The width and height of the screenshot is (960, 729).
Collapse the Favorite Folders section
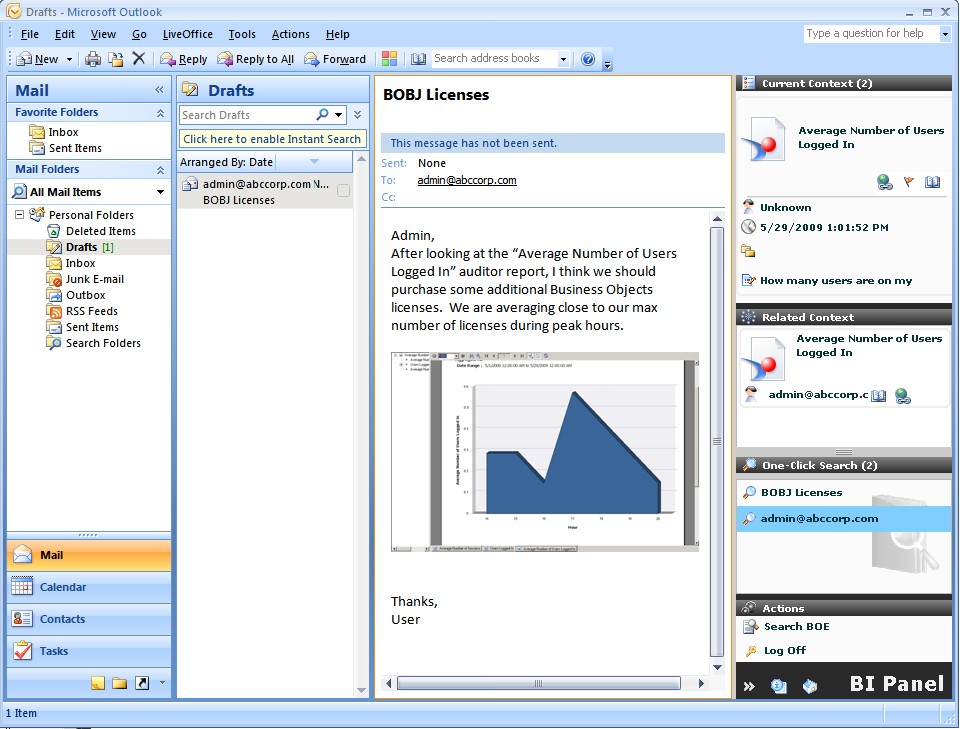point(160,113)
